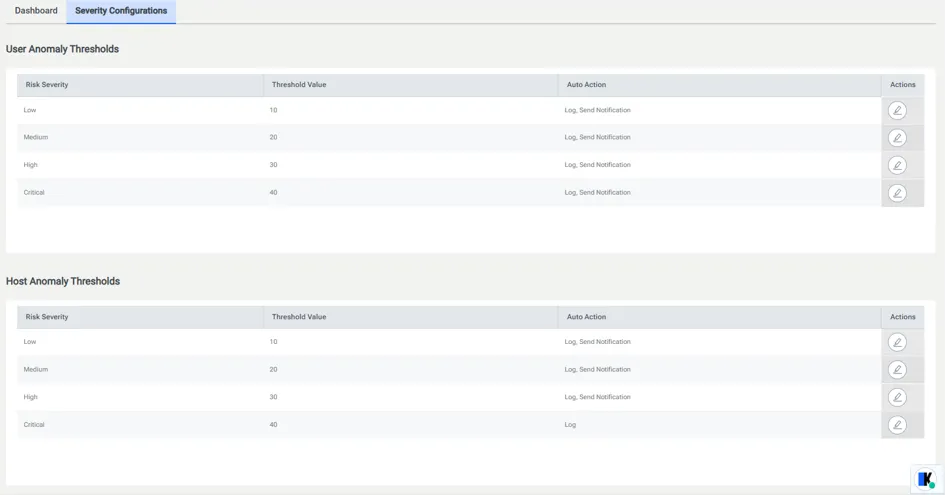Viewport: 945px width, 495px height.
Task: Click auto action of Host Anomaly High row
Action: click(x=597, y=397)
